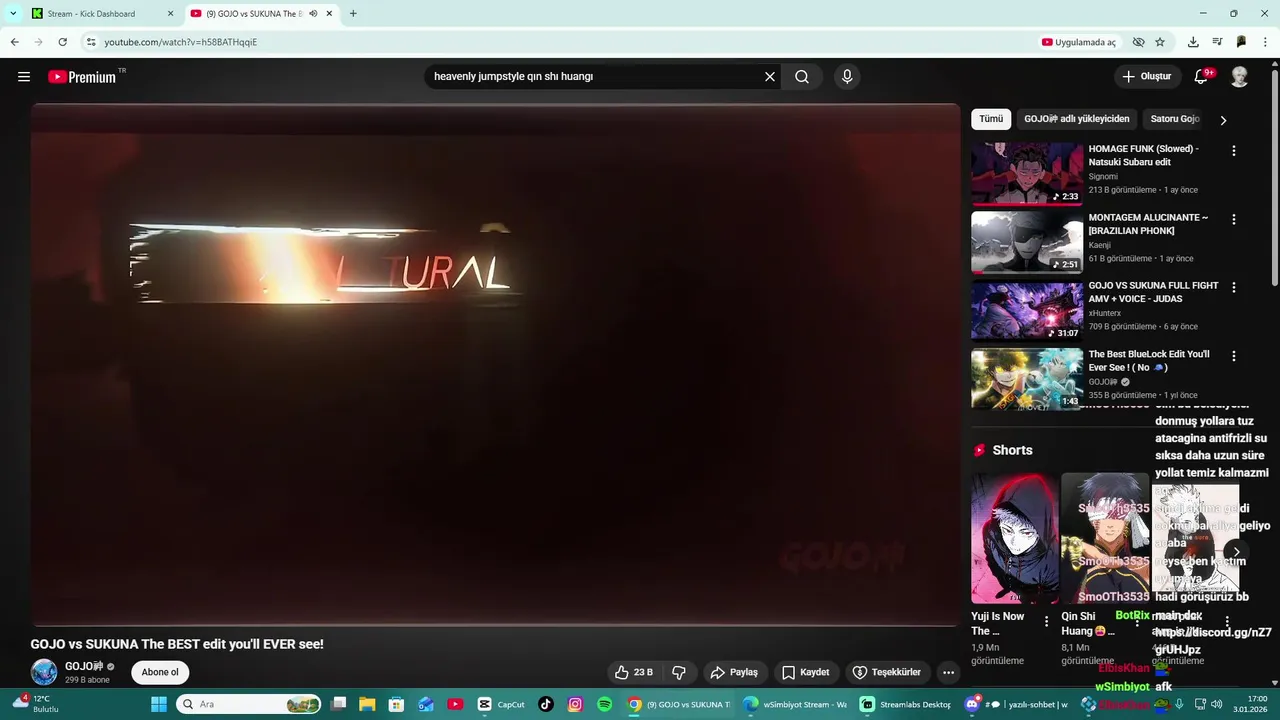Open options for HOMAGE FUNK video
The height and width of the screenshot is (720, 1280).
click(x=1234, y=151)
